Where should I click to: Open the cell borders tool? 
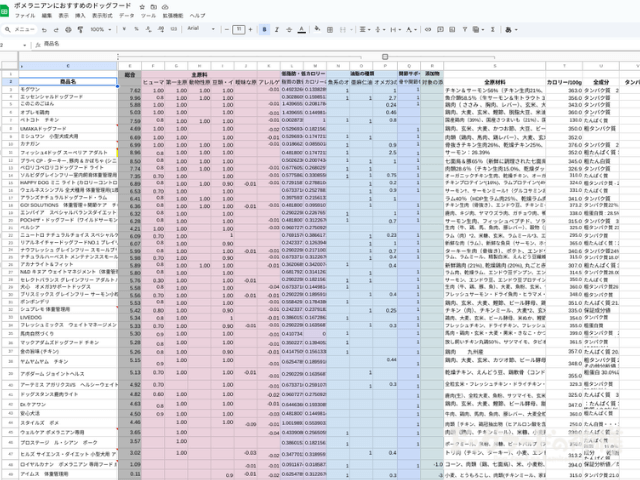click(x=330, y=29)
